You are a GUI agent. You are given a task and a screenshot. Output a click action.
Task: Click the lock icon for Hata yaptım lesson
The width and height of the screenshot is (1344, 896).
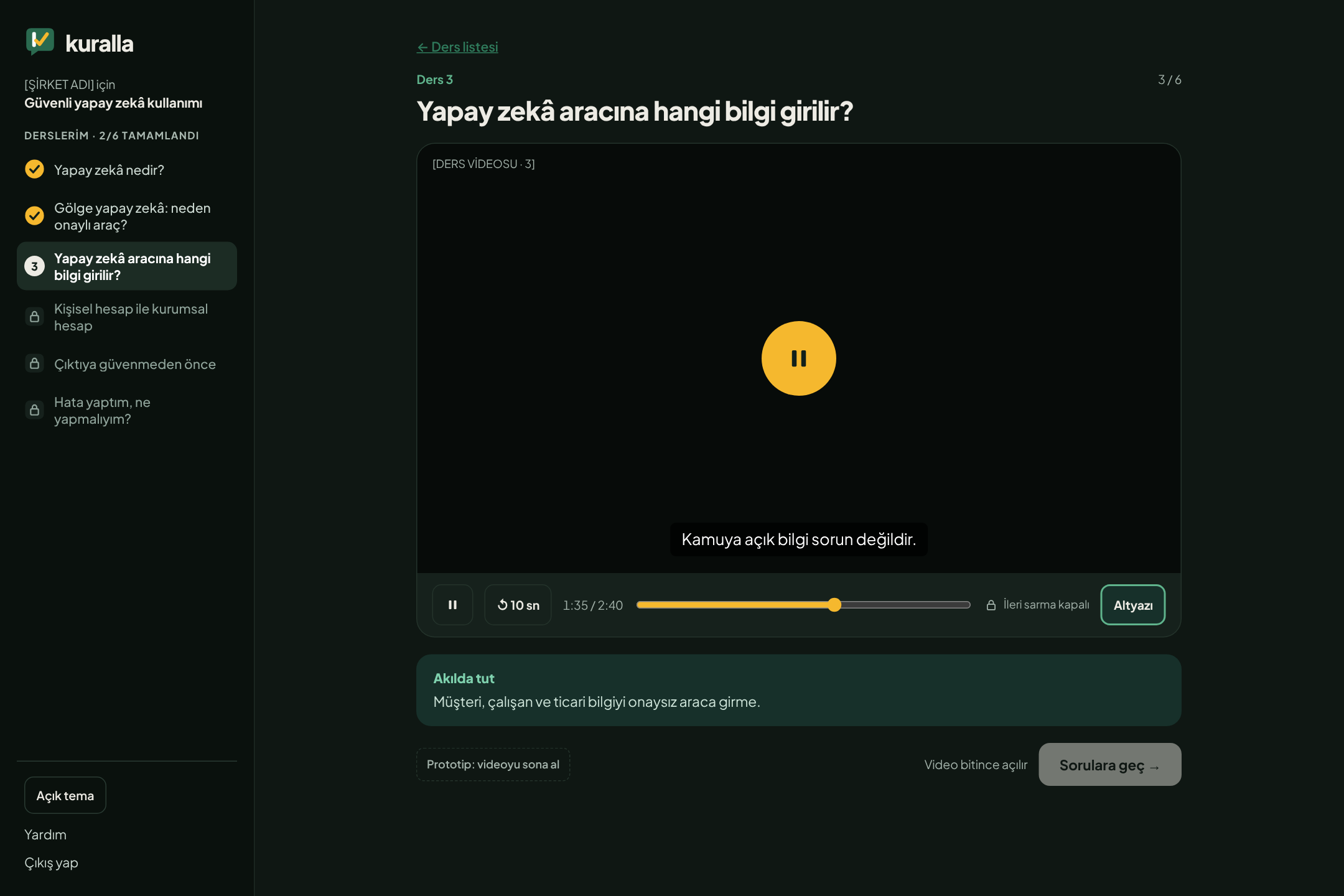pyautogui.click(x=34, y=410)
